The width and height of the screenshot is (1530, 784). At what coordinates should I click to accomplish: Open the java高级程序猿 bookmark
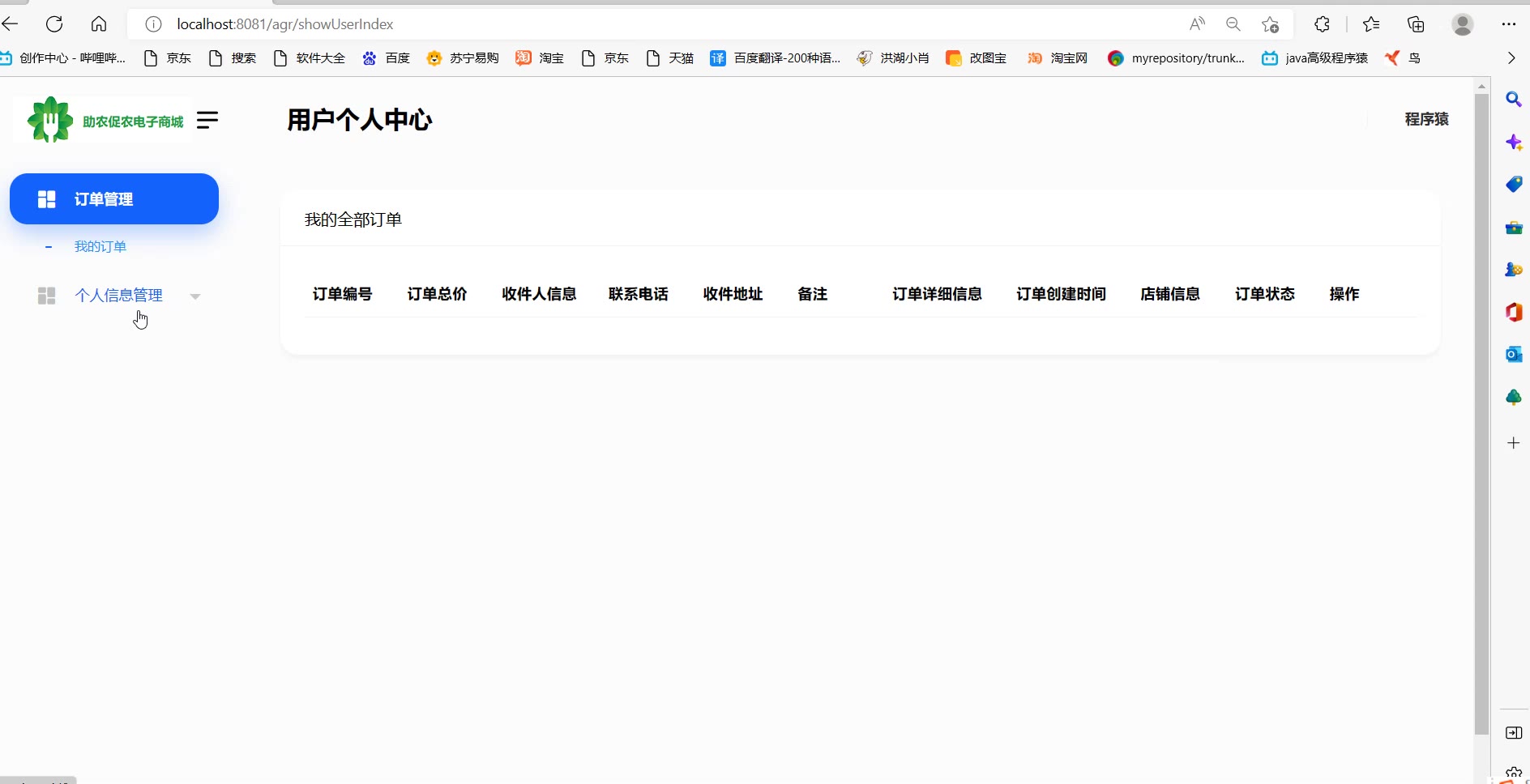pyautogui.click(x=1314, y=58)
